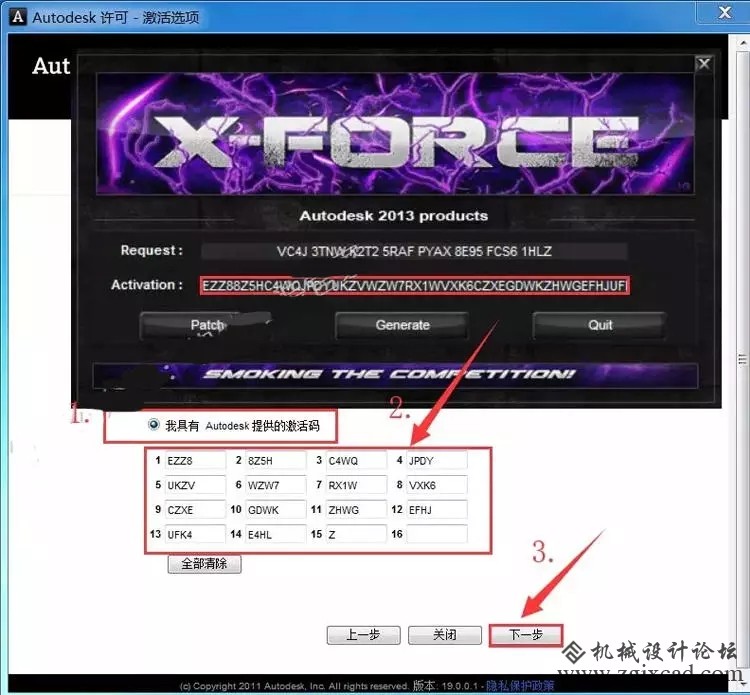Click the Generate button in X-Force
The image size is (750, 695).
(x=402, y=325)
